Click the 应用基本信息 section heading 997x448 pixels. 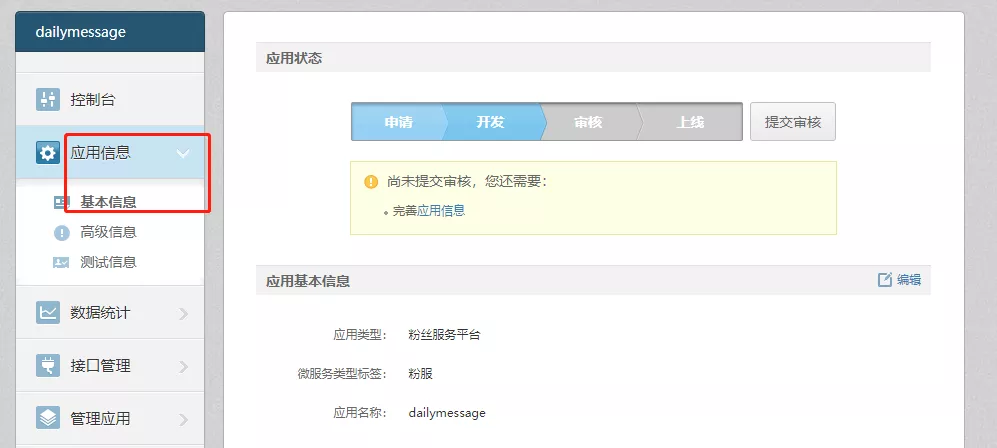[308, 281]
